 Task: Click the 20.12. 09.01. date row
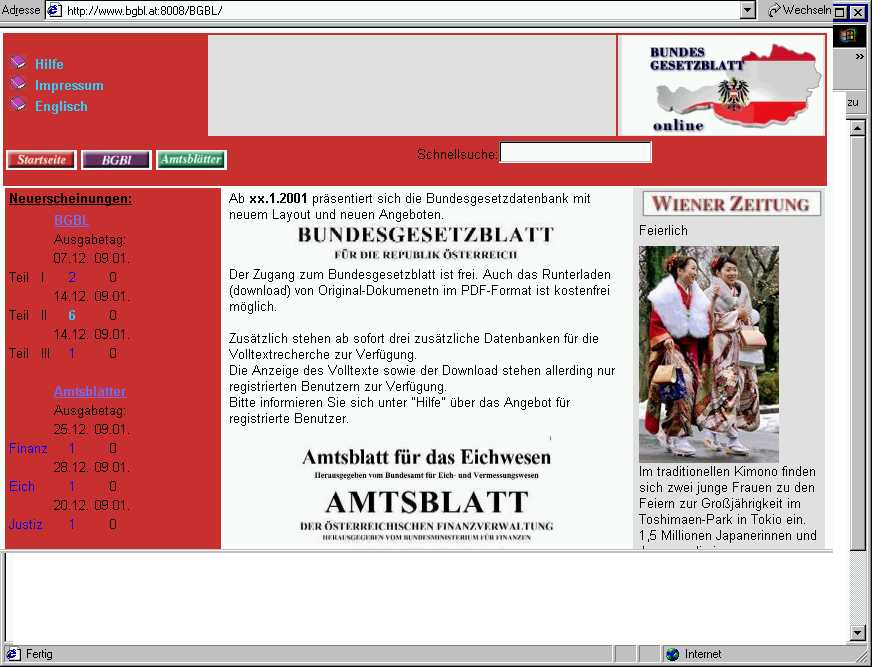pos(91,506)
